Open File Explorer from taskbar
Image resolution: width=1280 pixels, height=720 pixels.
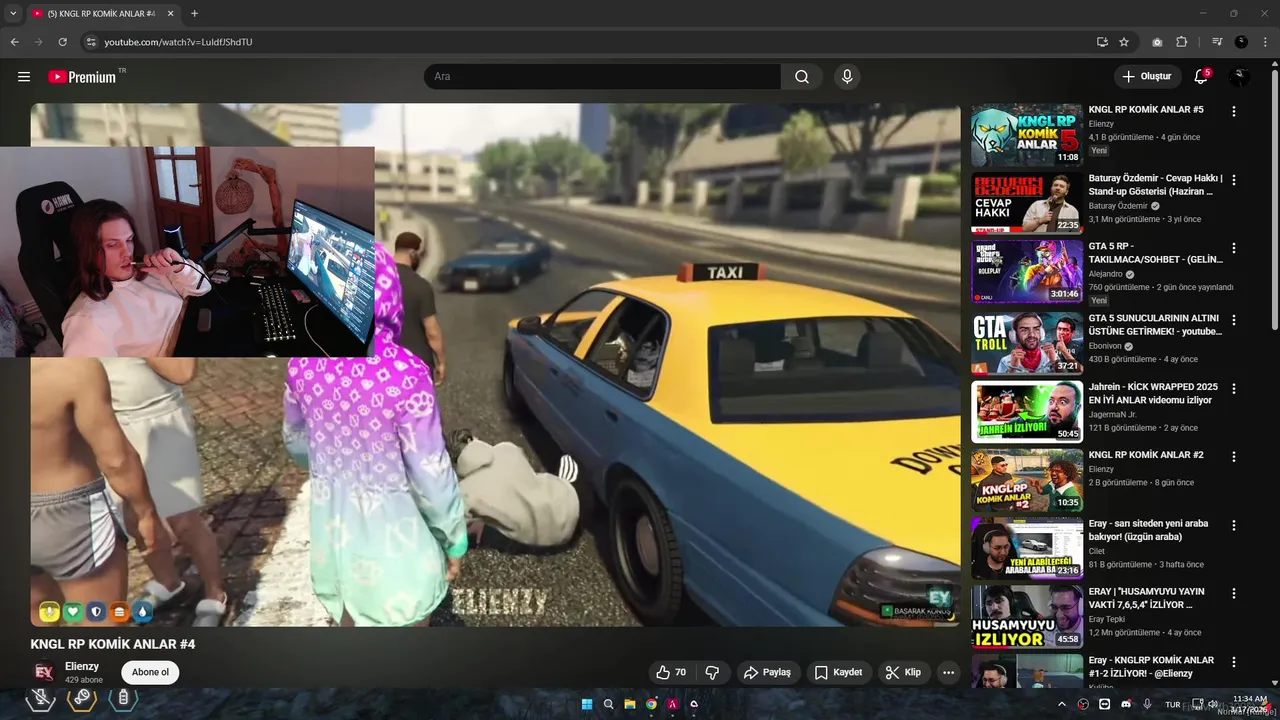(x=630, y=704)
